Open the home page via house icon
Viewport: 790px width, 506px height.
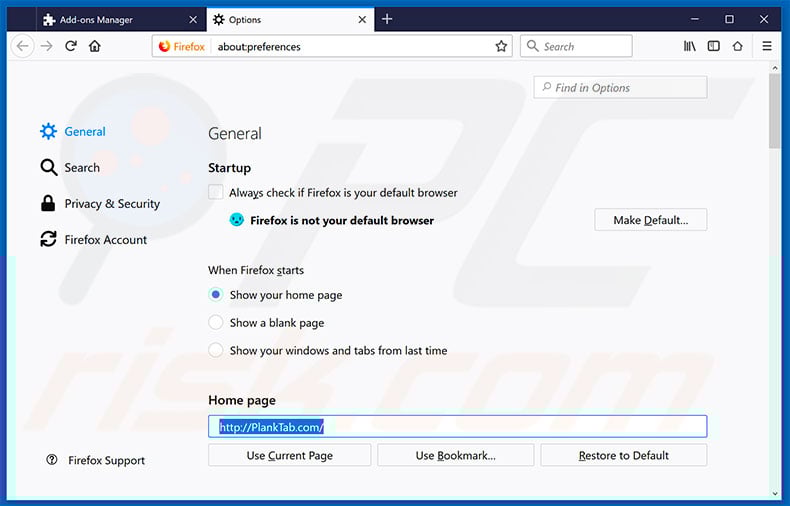pyautogui.click(x=95, y=46)
